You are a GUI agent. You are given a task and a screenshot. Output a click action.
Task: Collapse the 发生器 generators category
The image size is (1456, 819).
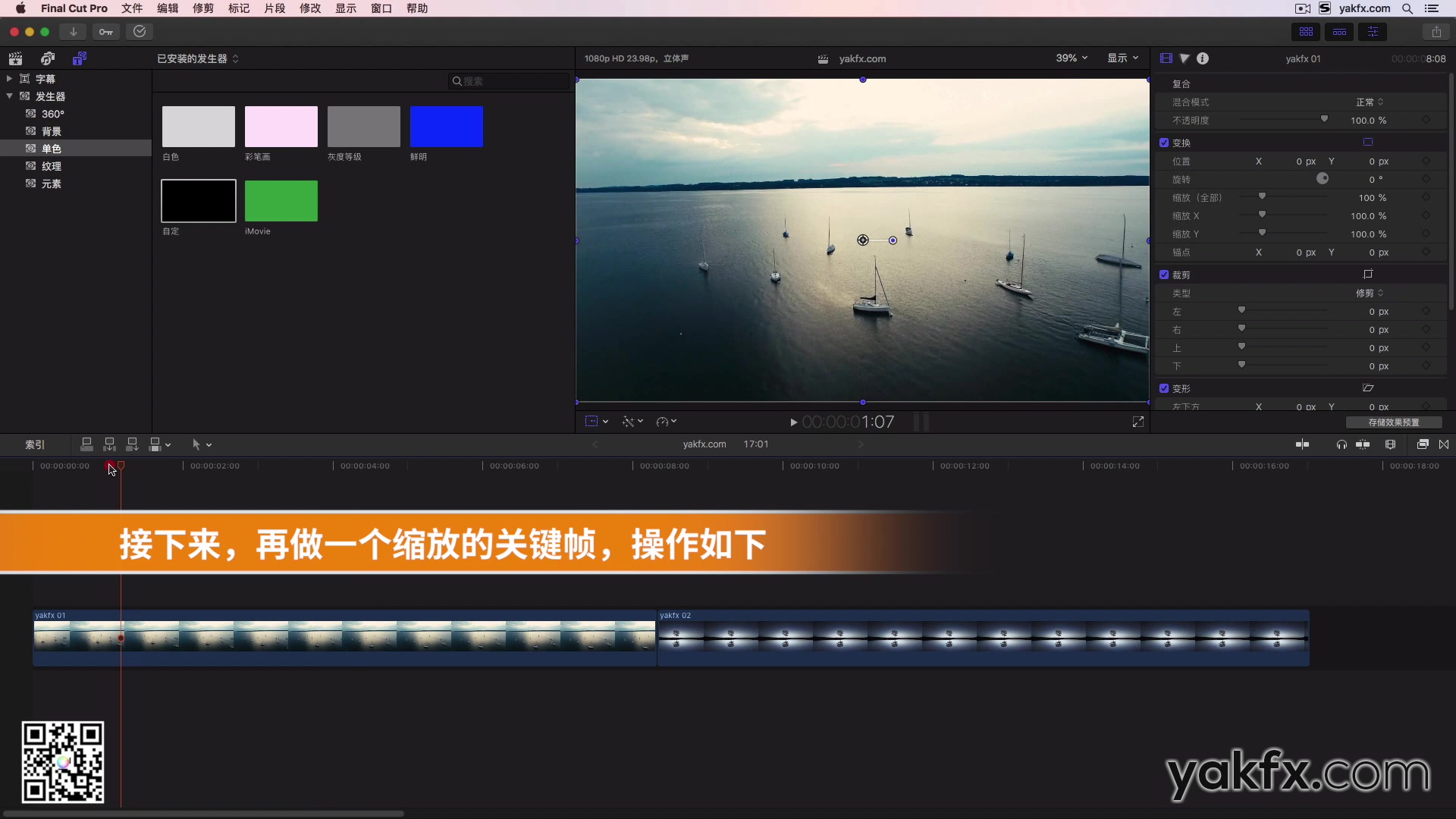pos(9,96)
